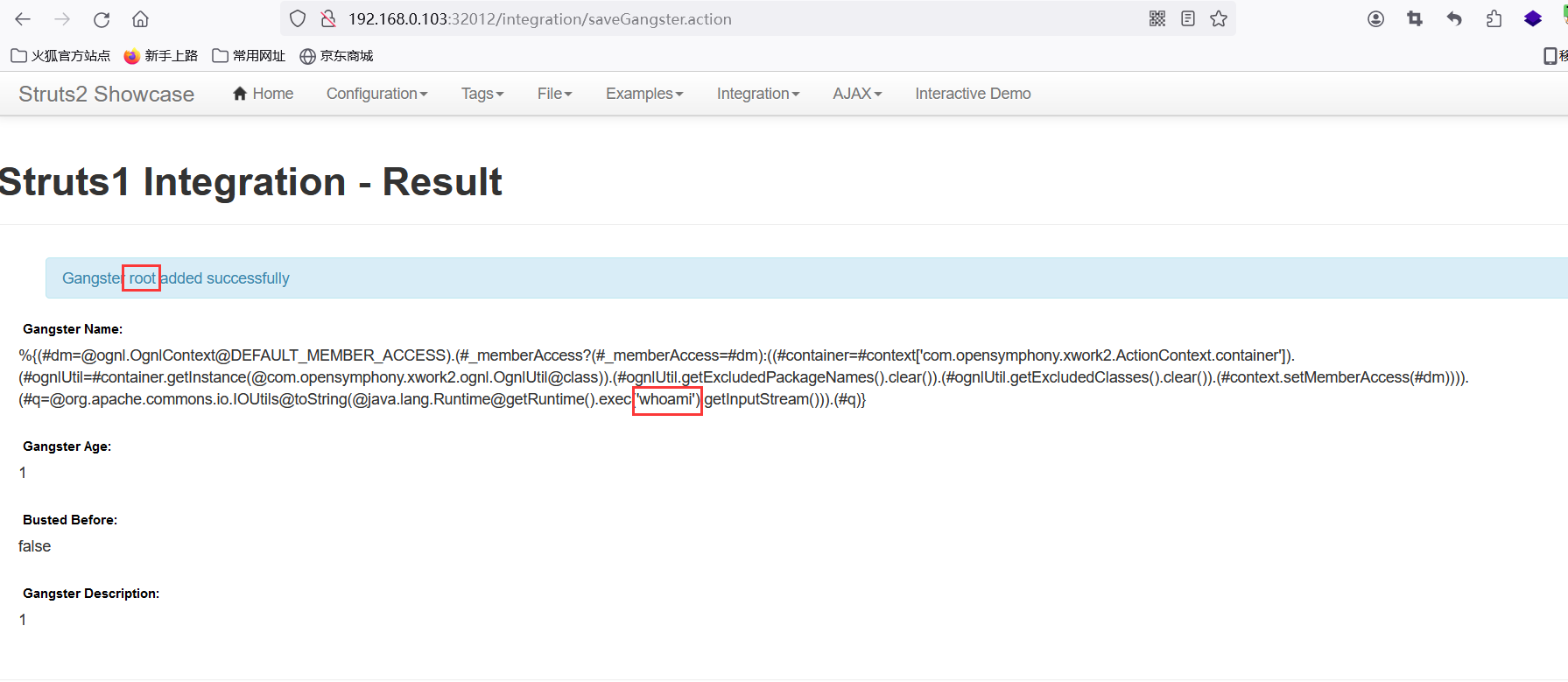
Task: Expand the Configuration dropdown menu
Action: [x=377, y=94]
